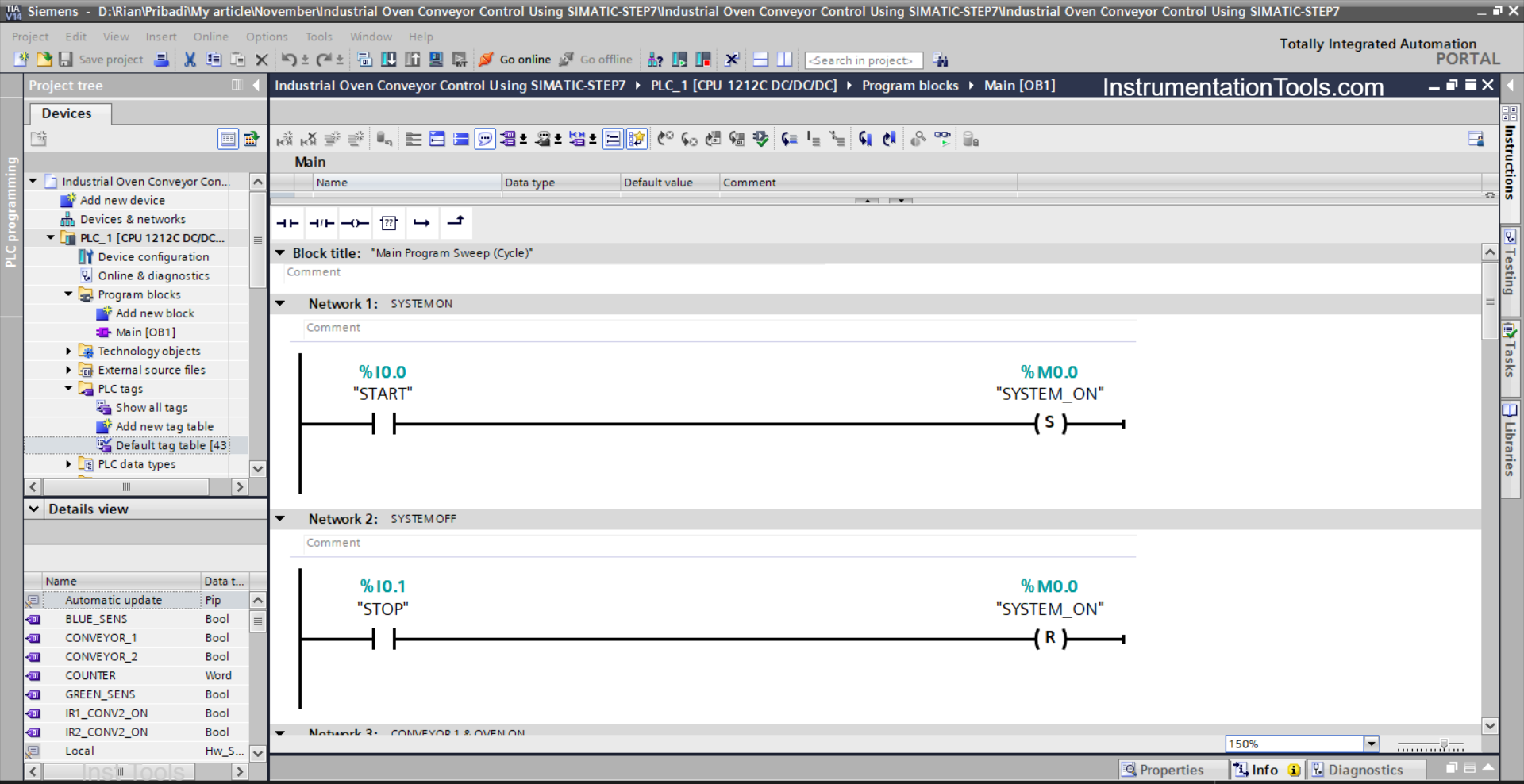
Task: Expand the Technology objects folder
Action: [x=68, y=351]
